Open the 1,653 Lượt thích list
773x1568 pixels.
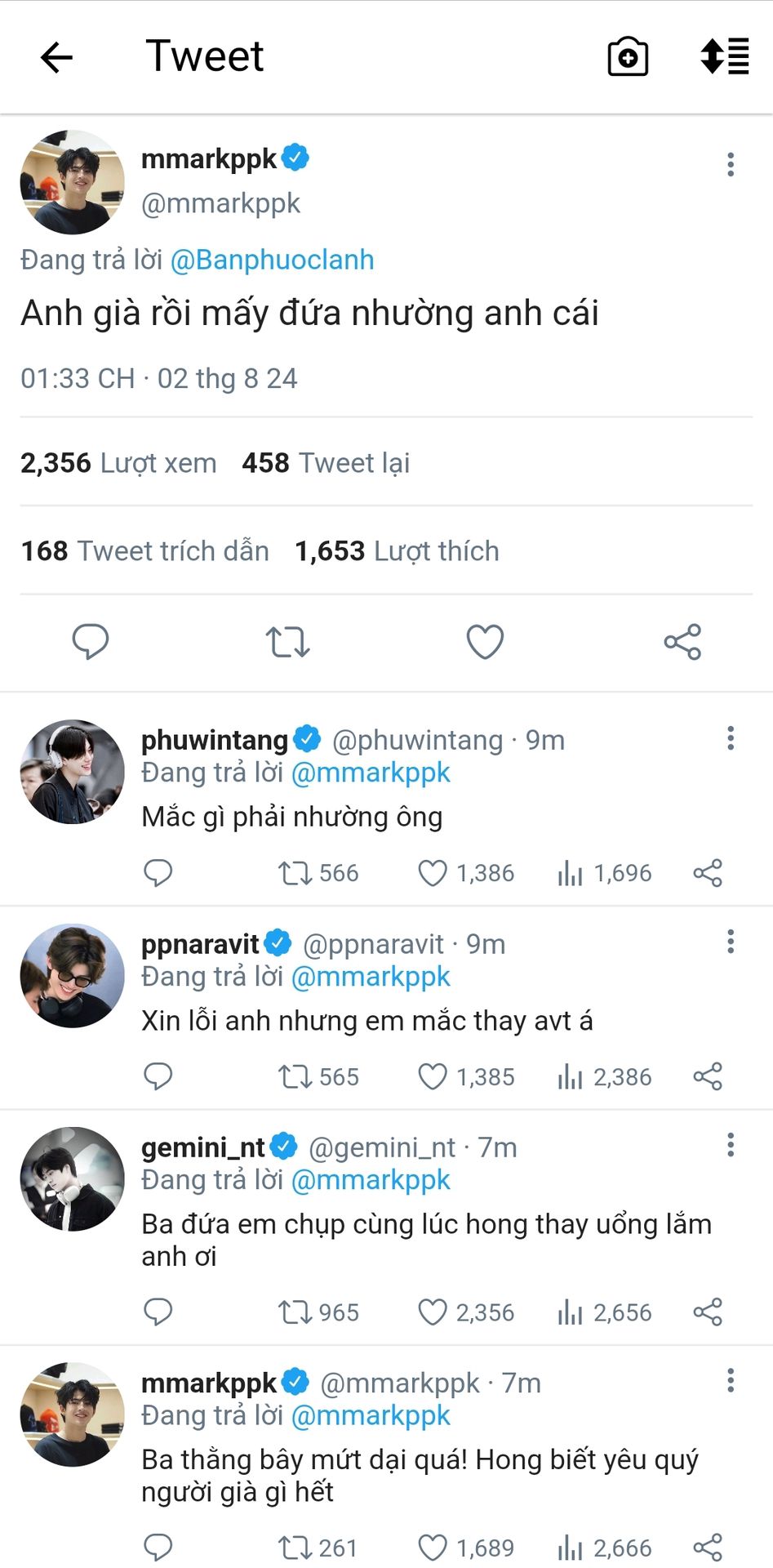[397, 551]
